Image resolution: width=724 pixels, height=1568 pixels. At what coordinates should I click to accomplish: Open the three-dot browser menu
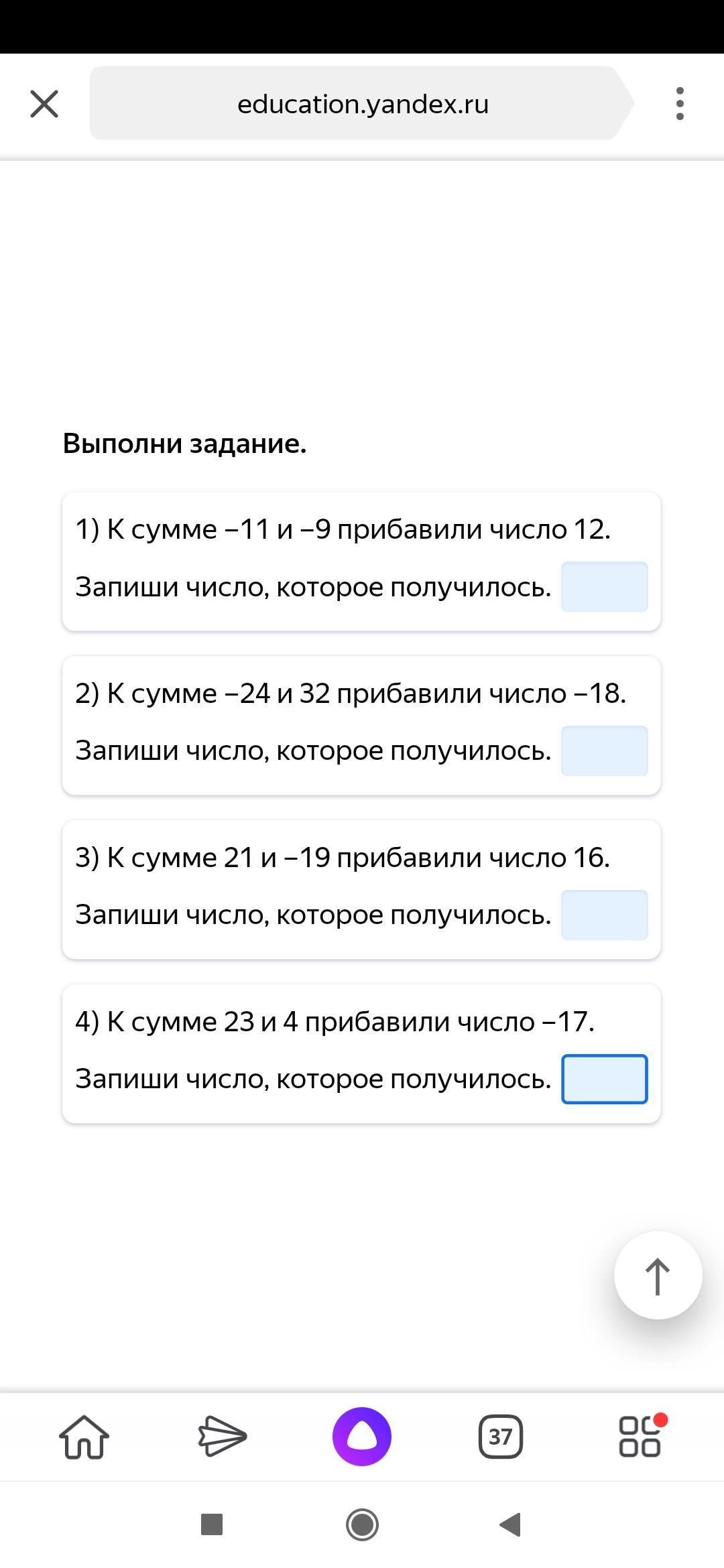680,104
